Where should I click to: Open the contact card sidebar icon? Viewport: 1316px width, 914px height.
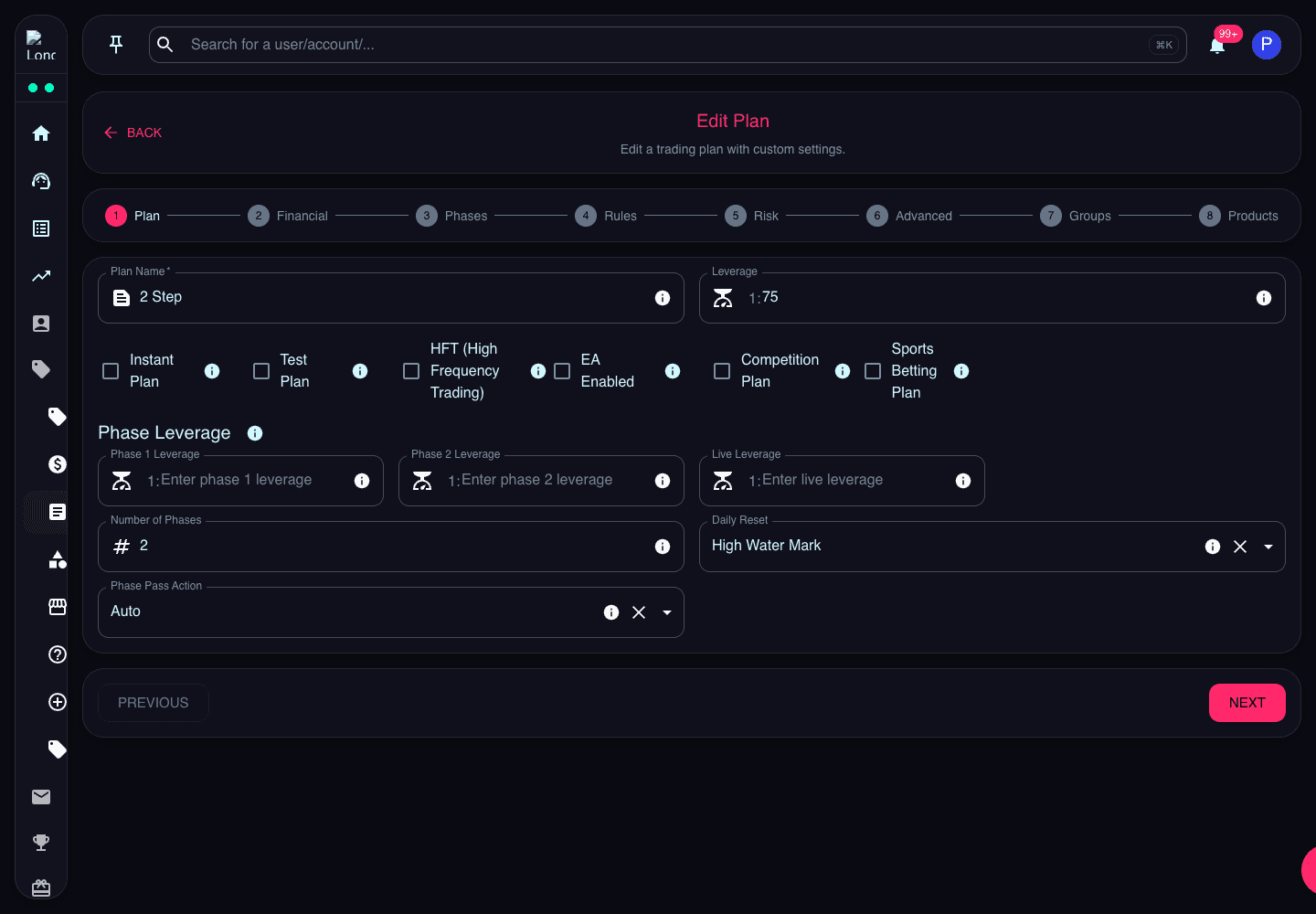[x=41, y=324]
